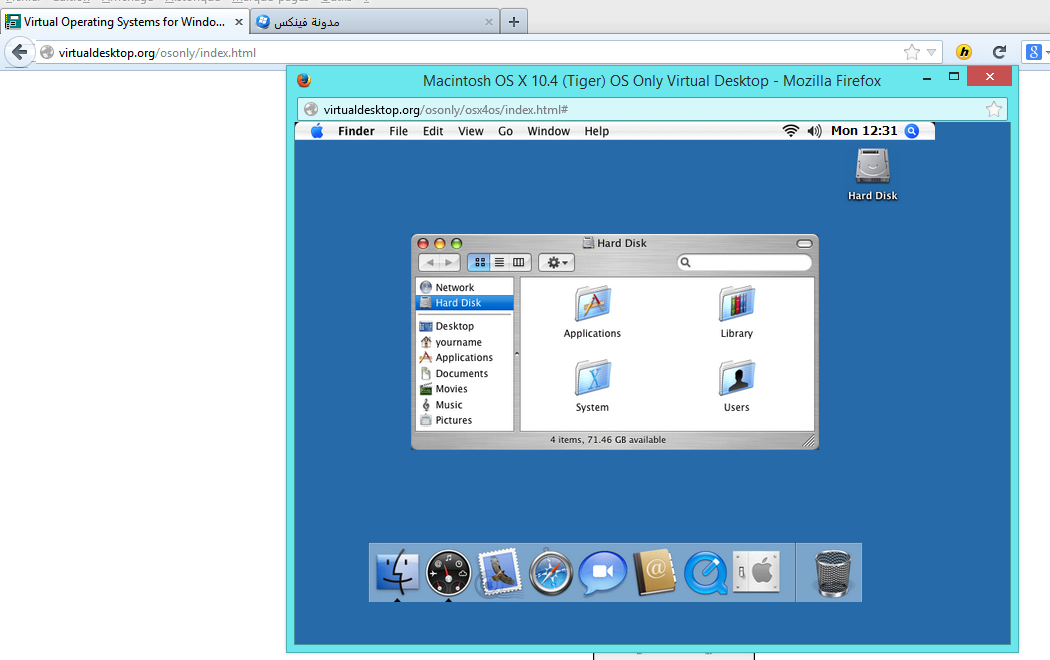Open the Applications folder icon
Viewport: 1050px width, 660px height.
pos(593,312)
